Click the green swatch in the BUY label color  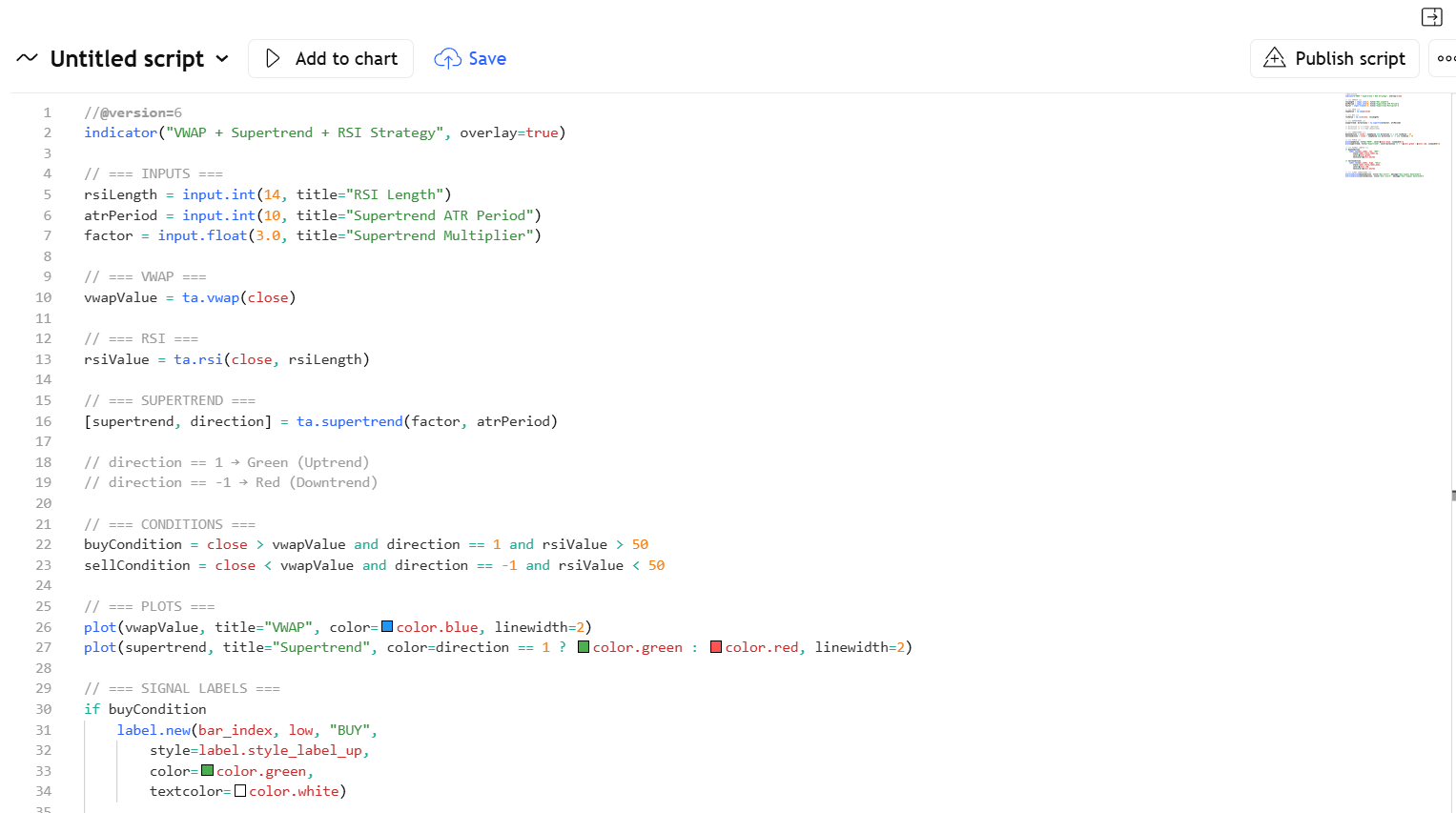(x=207, y=771)
